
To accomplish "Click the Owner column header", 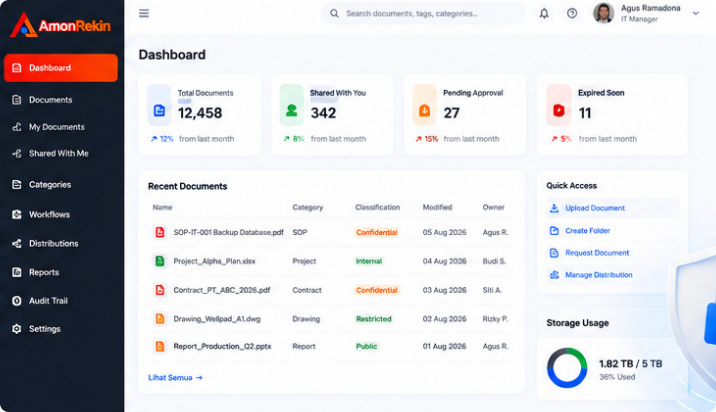I will (494, 207).
